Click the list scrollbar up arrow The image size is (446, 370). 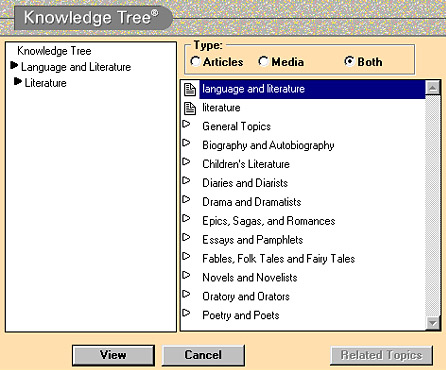433,88
